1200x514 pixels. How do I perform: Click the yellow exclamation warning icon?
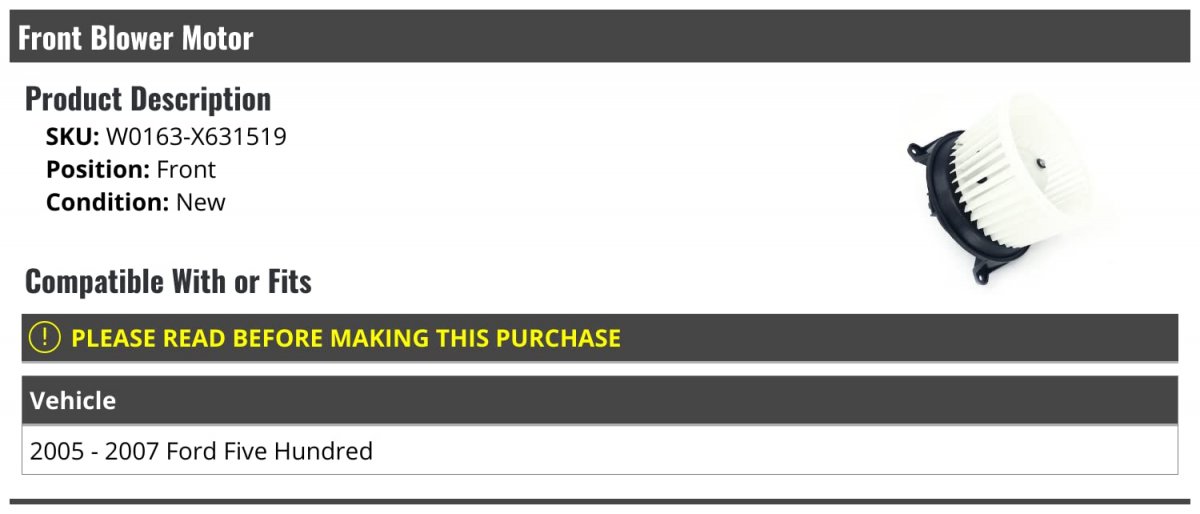[44, 338]
